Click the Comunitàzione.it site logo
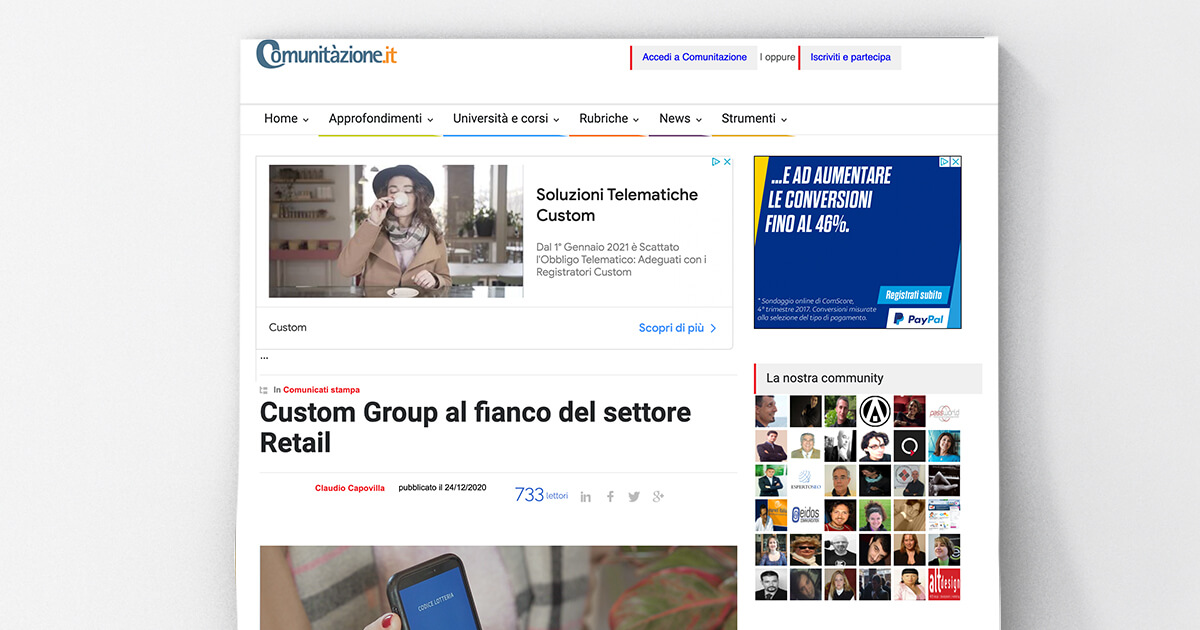Viewport: 1200px width, 630px height. (x=327, y=54)
